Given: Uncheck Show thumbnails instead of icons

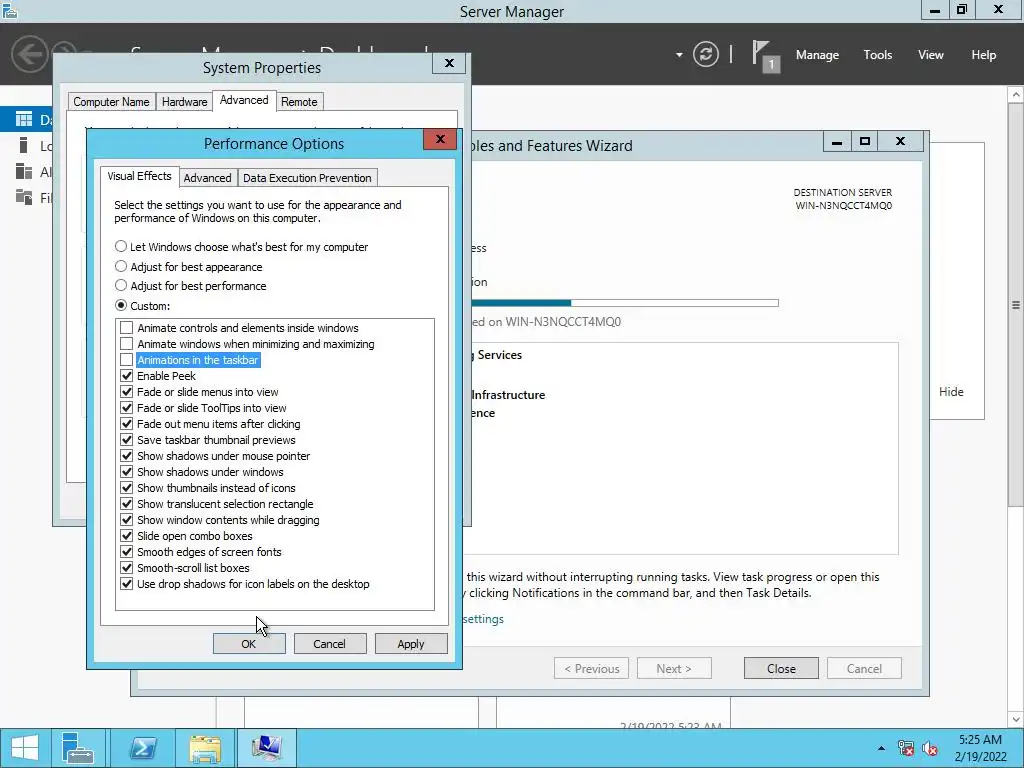Looking at the screenshot, I should (x=127, y=488).
